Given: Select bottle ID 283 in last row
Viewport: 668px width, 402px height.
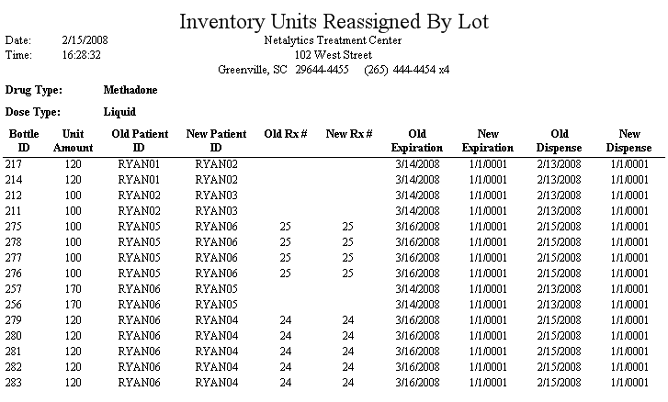Looking at the screenshot, I should (x=13, y=382).
